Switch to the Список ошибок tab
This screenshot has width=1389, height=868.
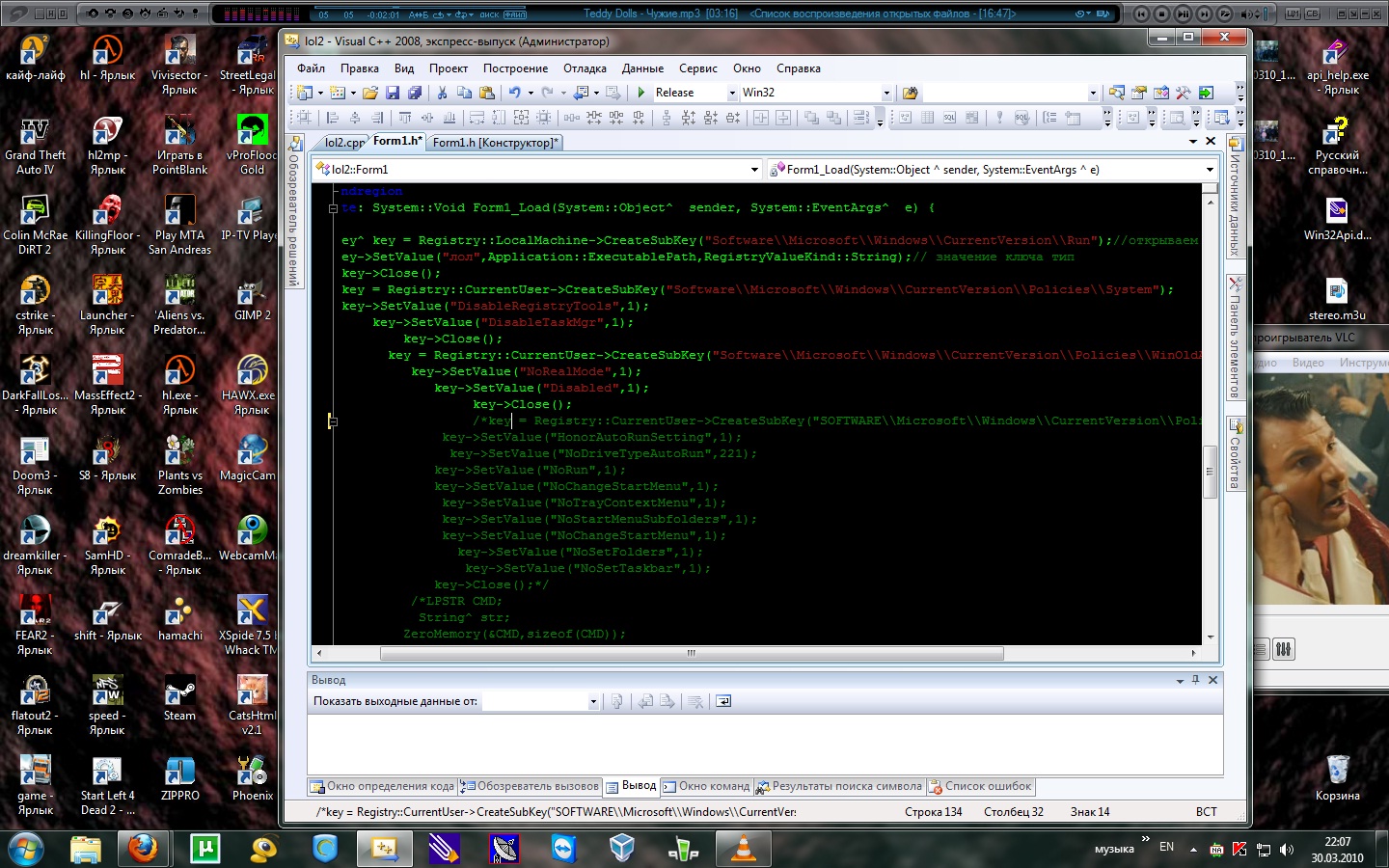[x=980, y=787]
